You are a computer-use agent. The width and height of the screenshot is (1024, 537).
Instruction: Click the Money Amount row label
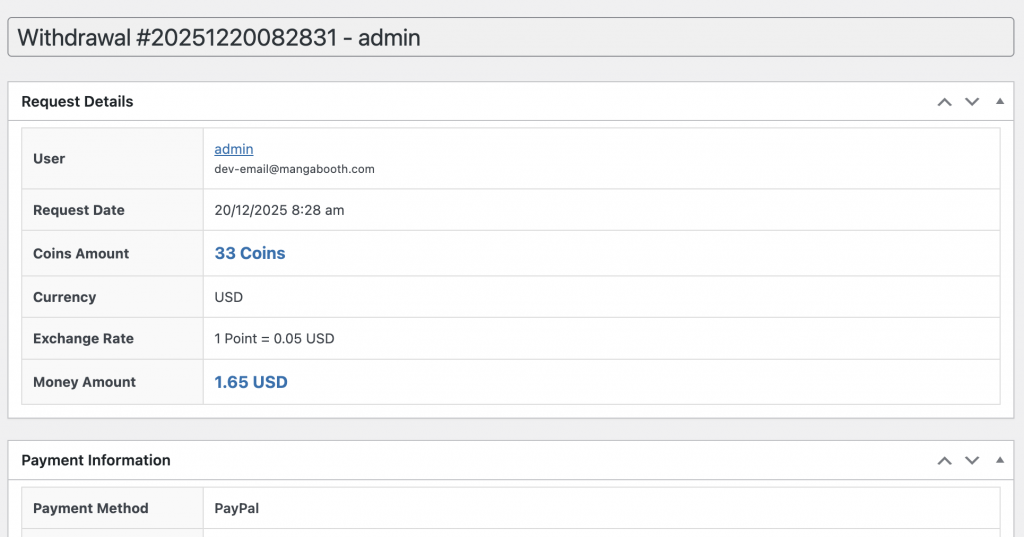point(84,382)
